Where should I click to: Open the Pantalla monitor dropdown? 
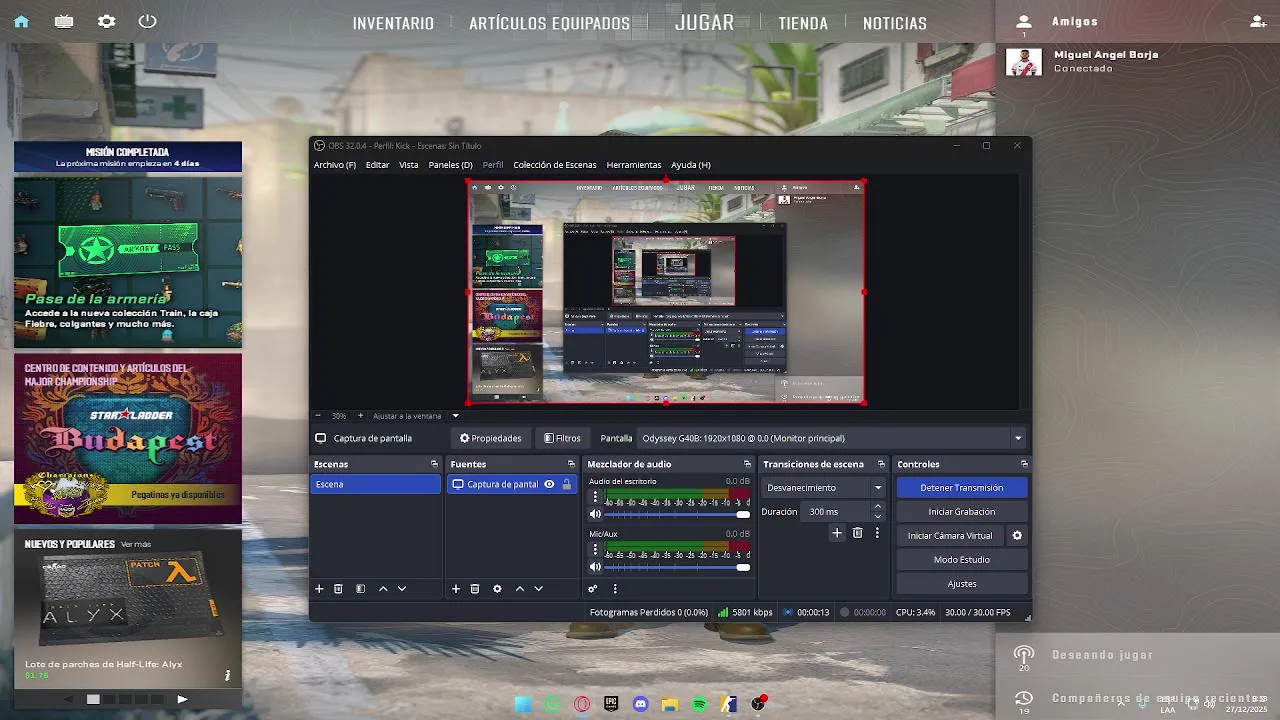(x=832, y=438)
